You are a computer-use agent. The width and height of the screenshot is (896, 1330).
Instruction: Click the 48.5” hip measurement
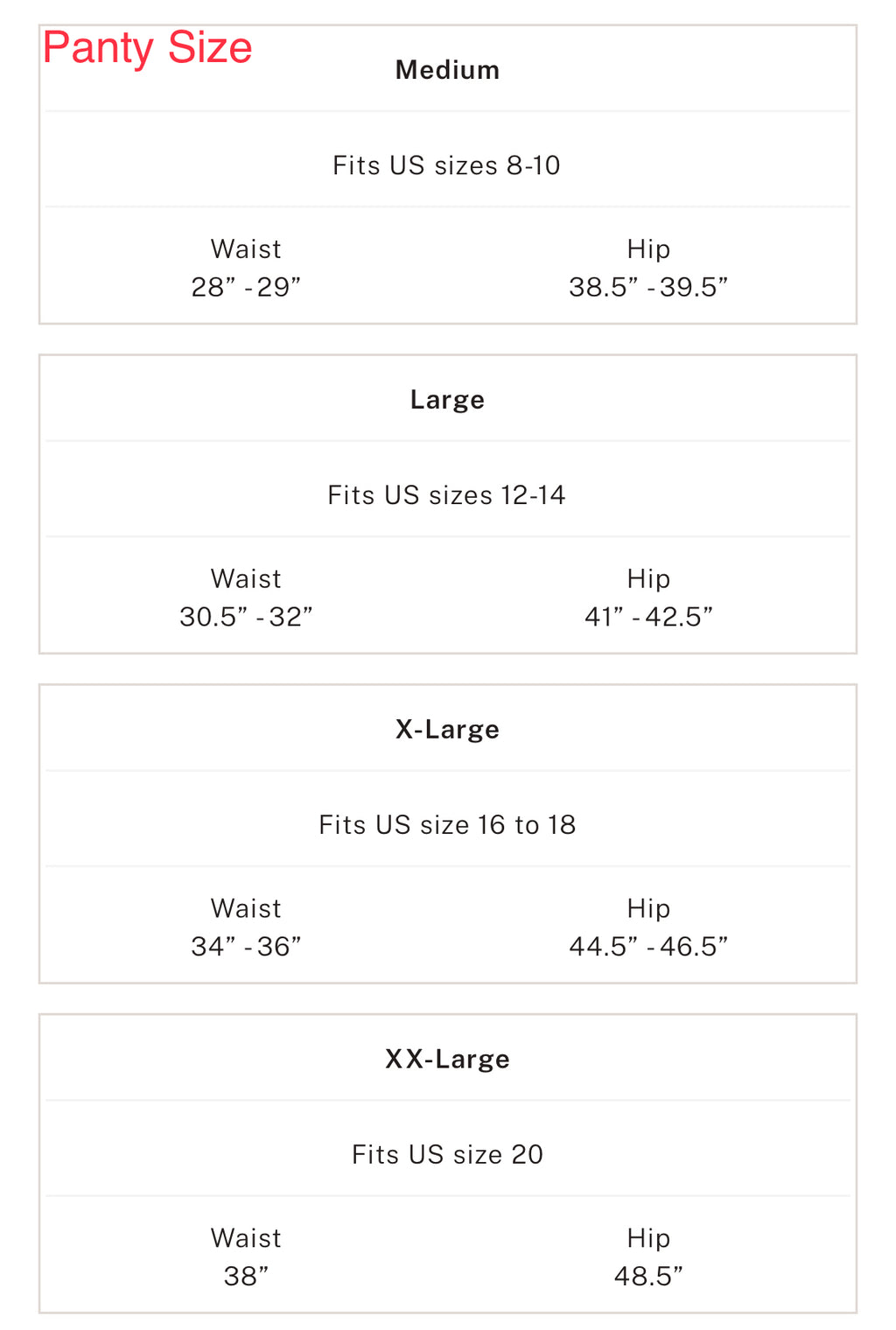[648, 1277]
